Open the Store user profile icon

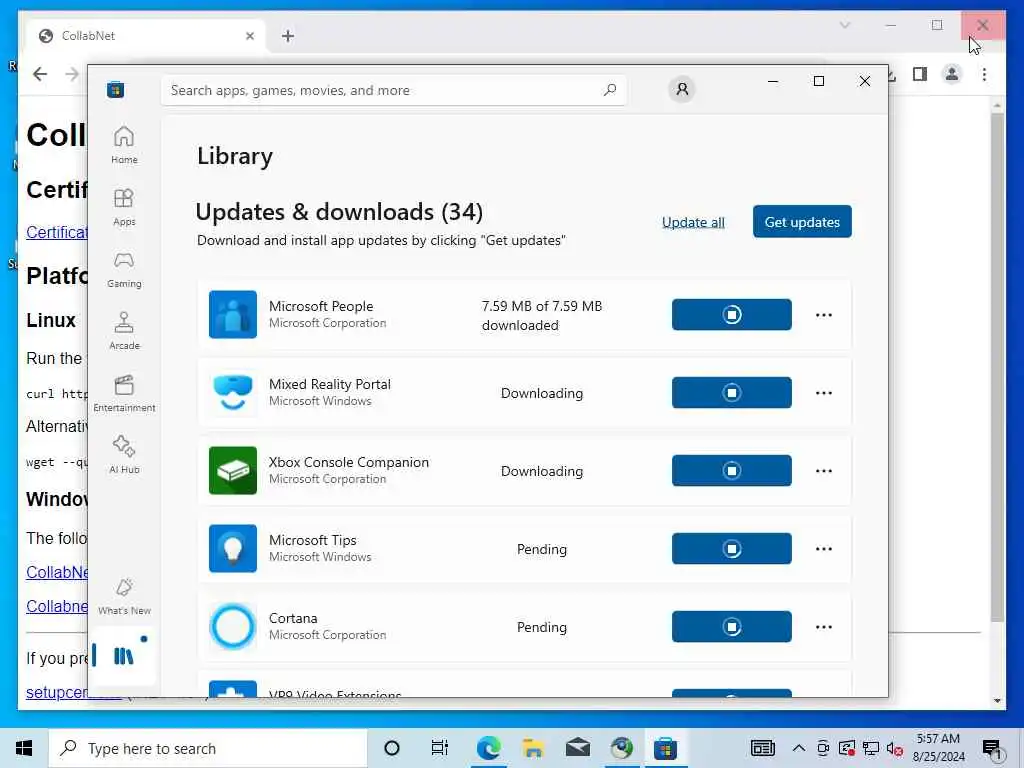pyautogui.click(x=682, y=89)
